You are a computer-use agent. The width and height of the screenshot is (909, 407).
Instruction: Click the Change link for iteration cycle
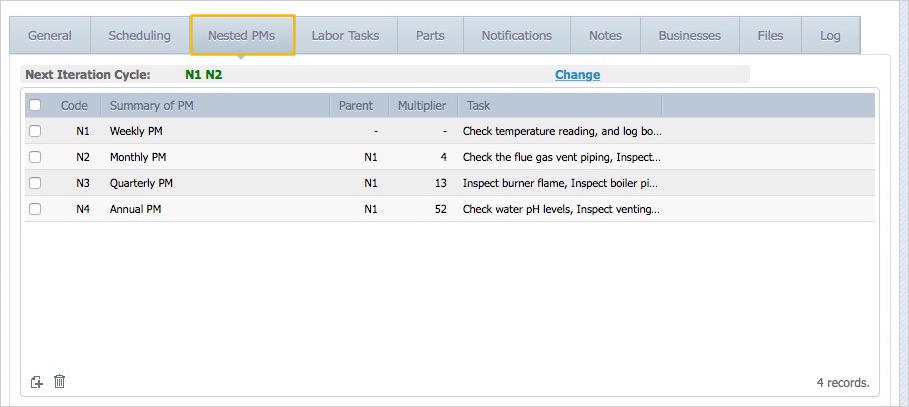click(x=577, y=74)
